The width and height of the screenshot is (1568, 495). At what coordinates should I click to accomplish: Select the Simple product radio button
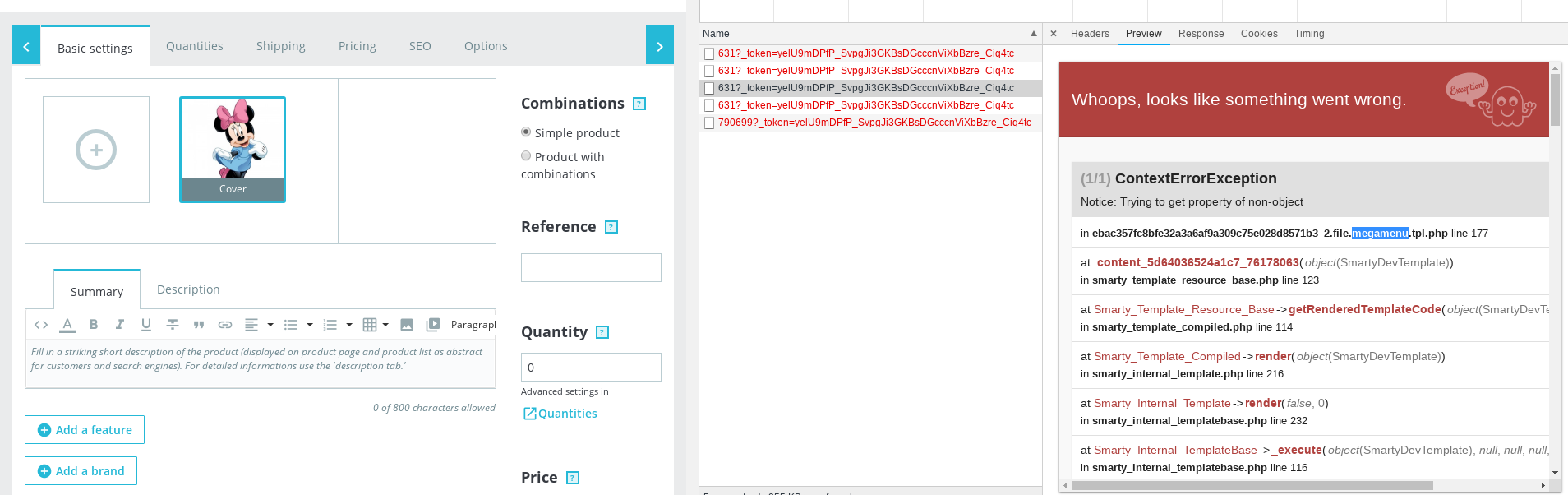[x=526, y=132]
